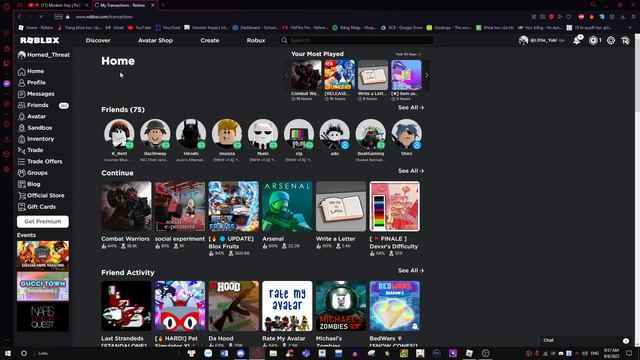This screenshot has height=360, width=640.
Task: Open Gucci Town event banner
Action: [x=43, y=286]
